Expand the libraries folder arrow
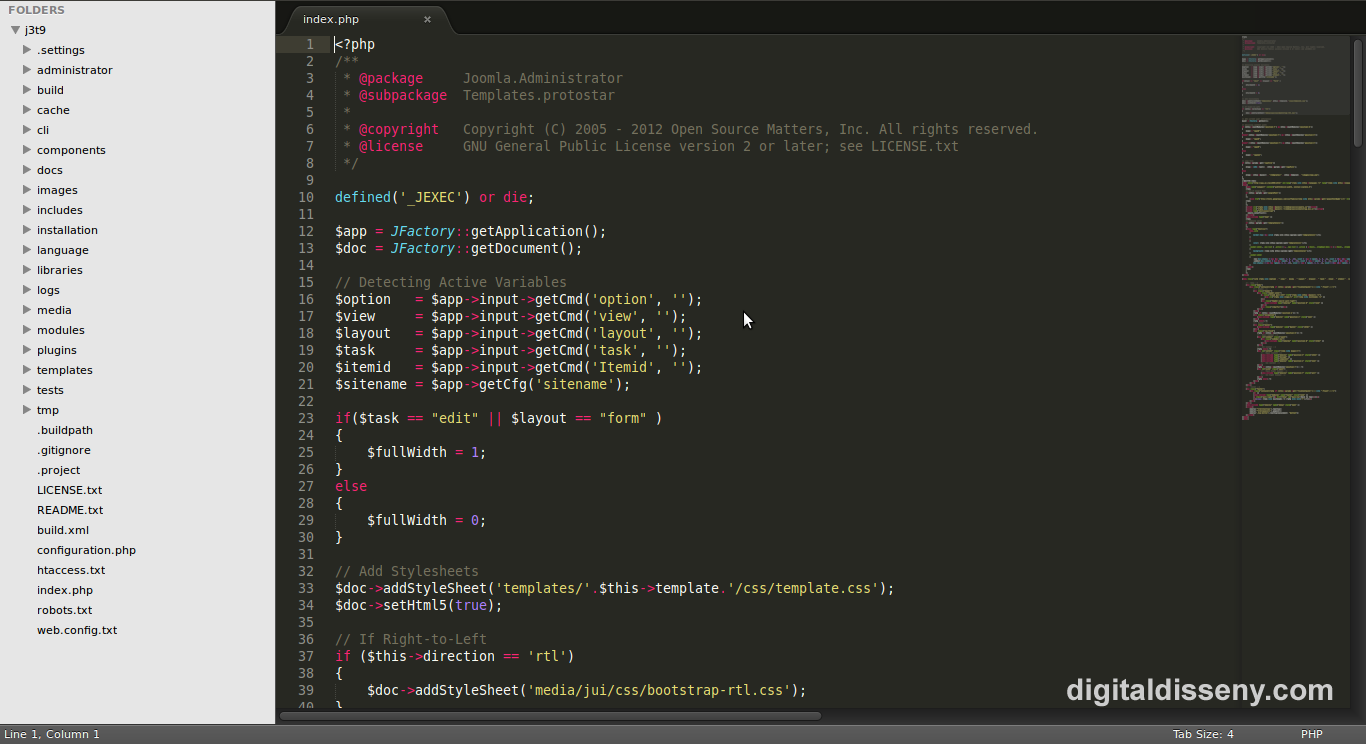This screenshot has height=744, width=1366. coord(27,270)
